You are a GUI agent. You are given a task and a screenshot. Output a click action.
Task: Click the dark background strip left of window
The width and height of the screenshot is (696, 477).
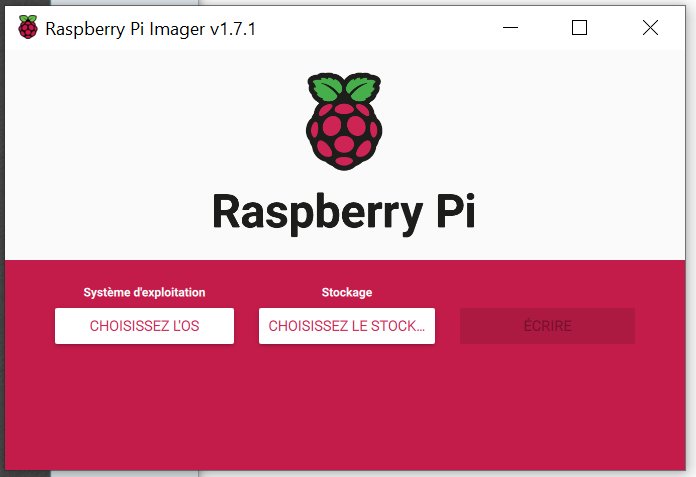click(x=2, y=240)
